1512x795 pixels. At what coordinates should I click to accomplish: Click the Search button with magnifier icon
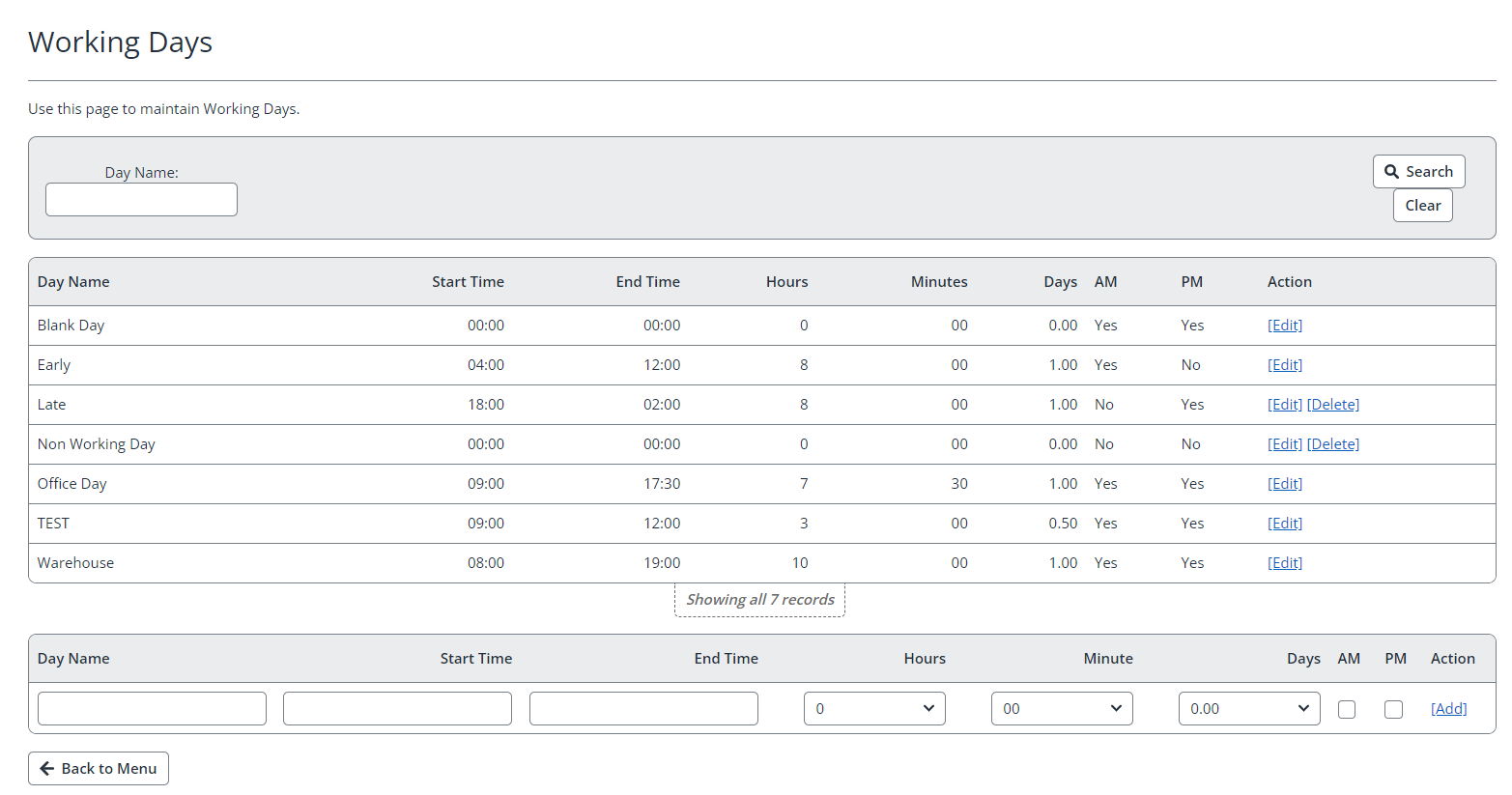1418,172
